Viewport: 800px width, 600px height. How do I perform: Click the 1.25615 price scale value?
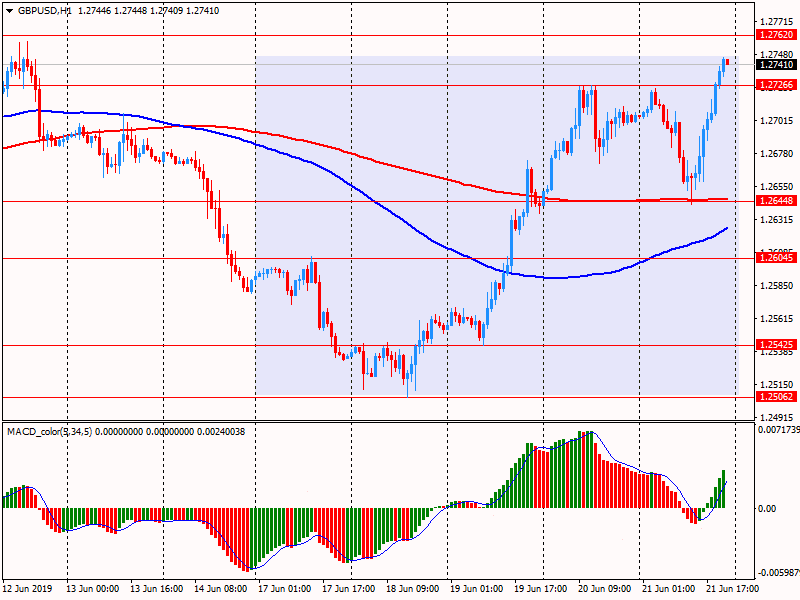777,318
